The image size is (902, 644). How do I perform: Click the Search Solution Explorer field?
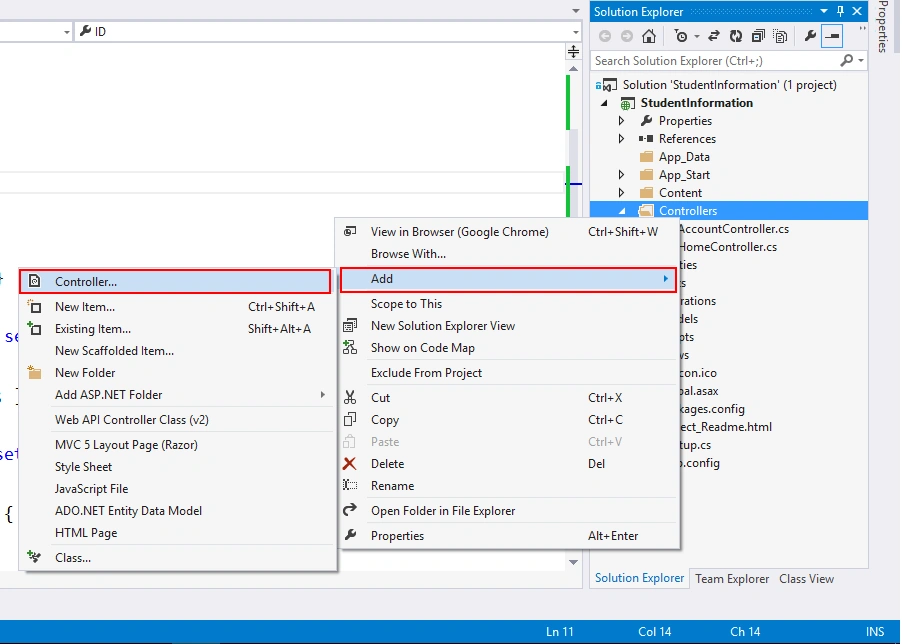(716, 61)
